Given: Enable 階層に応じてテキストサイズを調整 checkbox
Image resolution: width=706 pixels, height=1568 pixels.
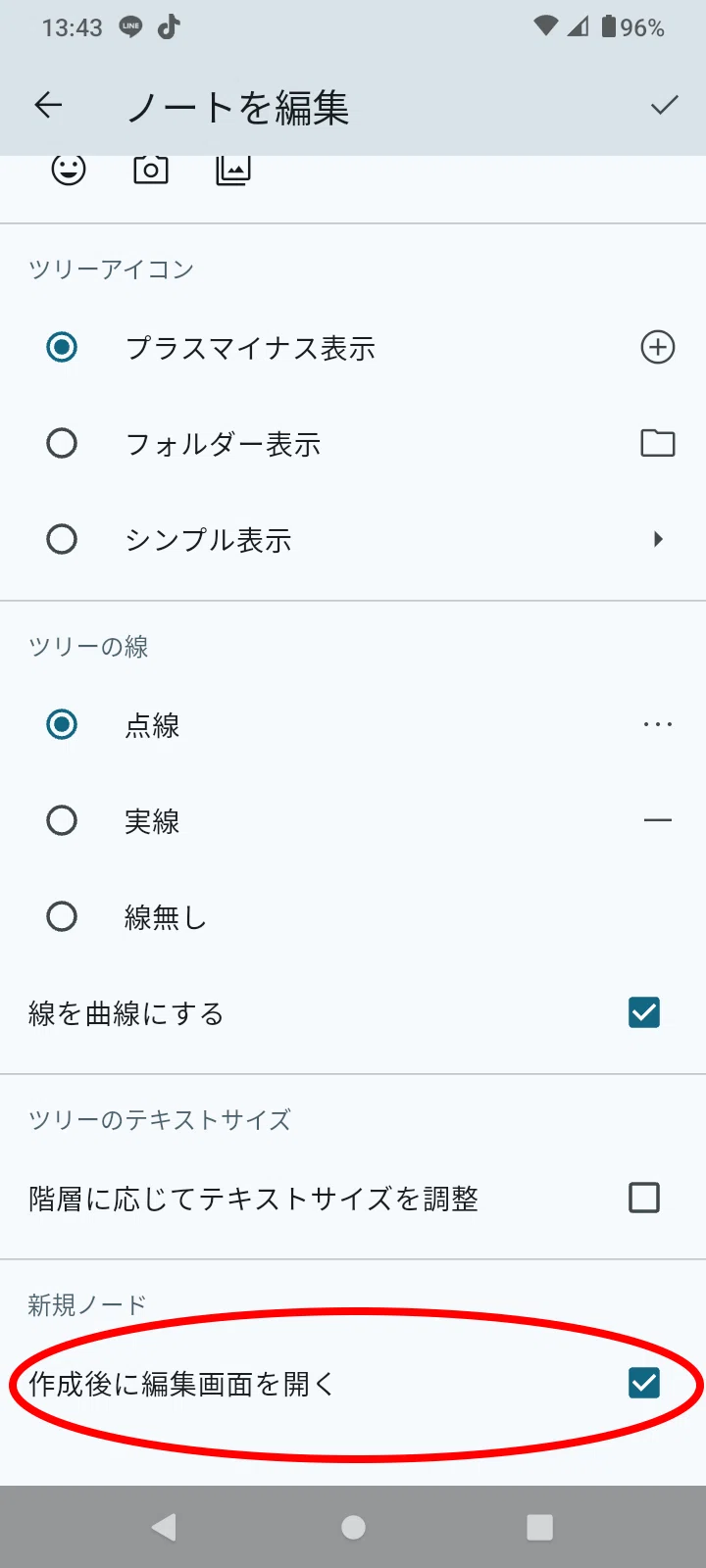Looking at the screenshot, I should point(644,1198).
